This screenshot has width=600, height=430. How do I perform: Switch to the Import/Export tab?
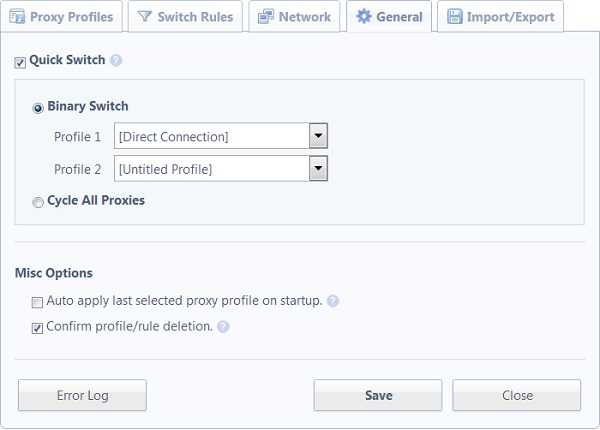tap(501, 16)
